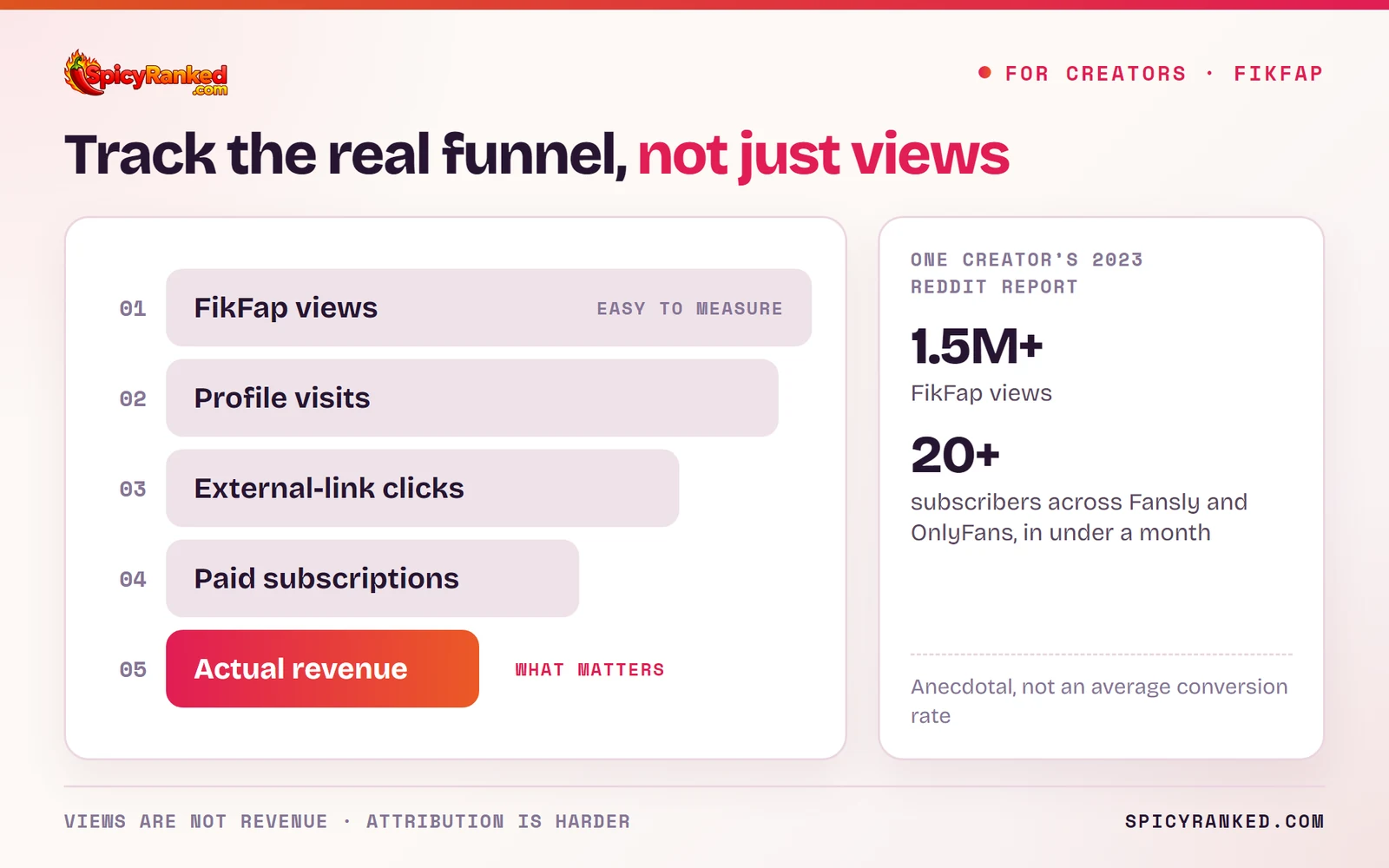Screen dimensions: 1389x868
Task: Click the 20+ statistic
Action: click(955, 455)
